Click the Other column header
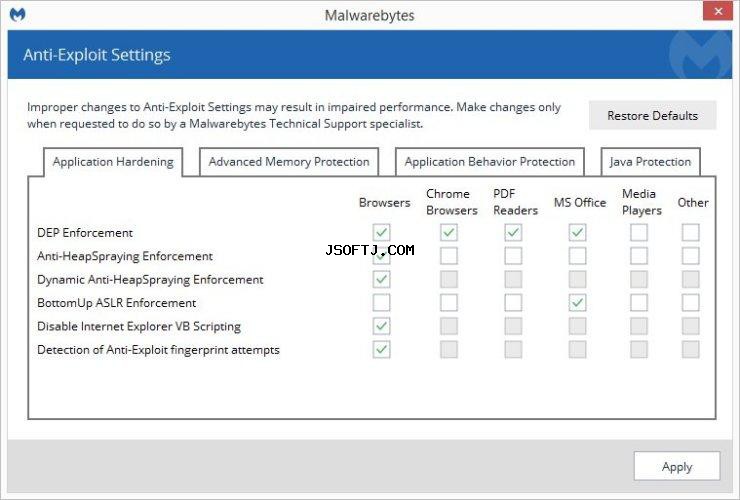Screen dimensions: 740x500 [693, 203]
